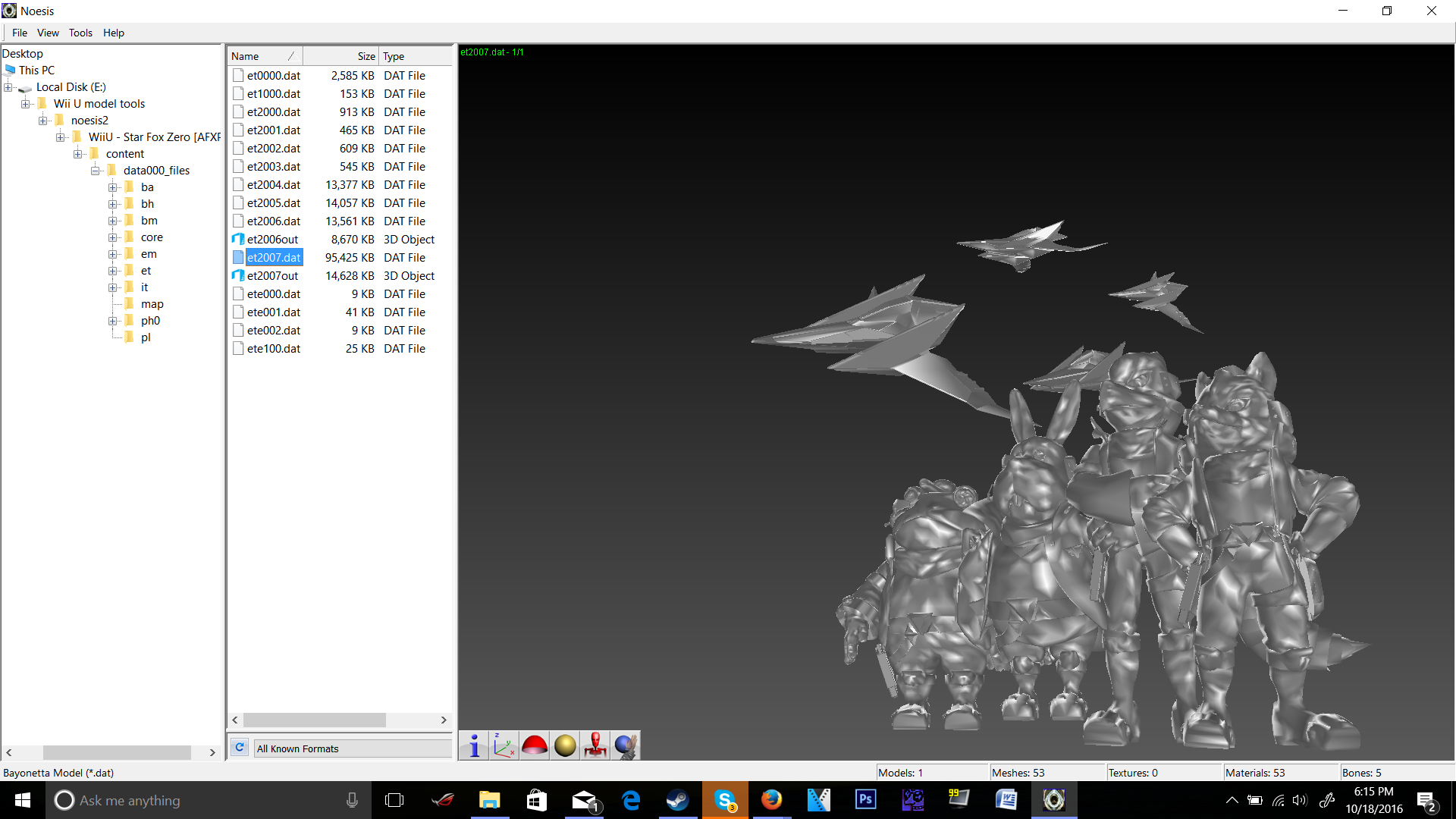This screenshot has width=1456, height=819.
Task: Expand the Wii U model tools node
Action: (26, 104)
